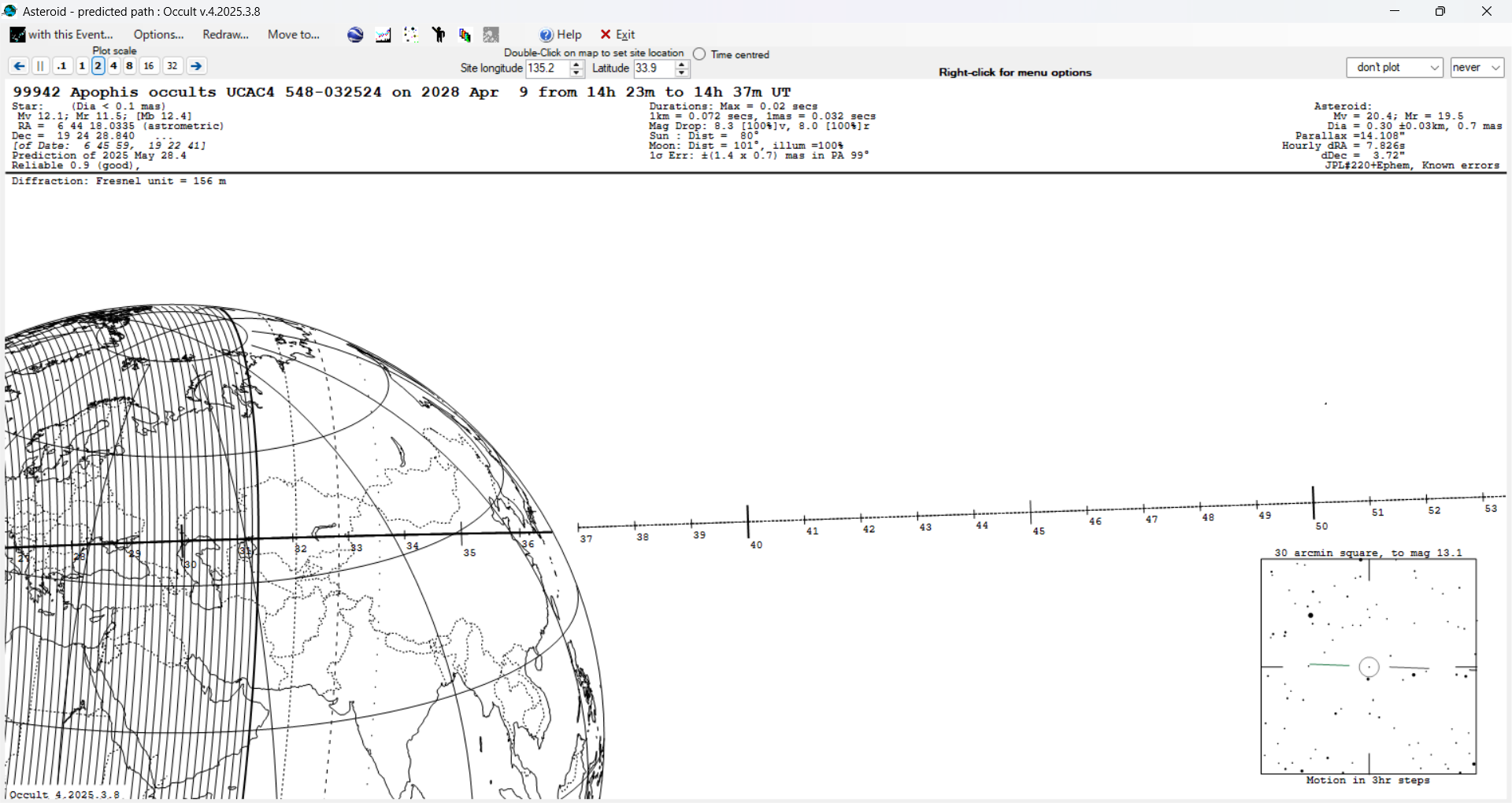Click the 50 minute tick on path
The height and width of the screenshot is (803, 1512).
click(x=1313, y=502)
